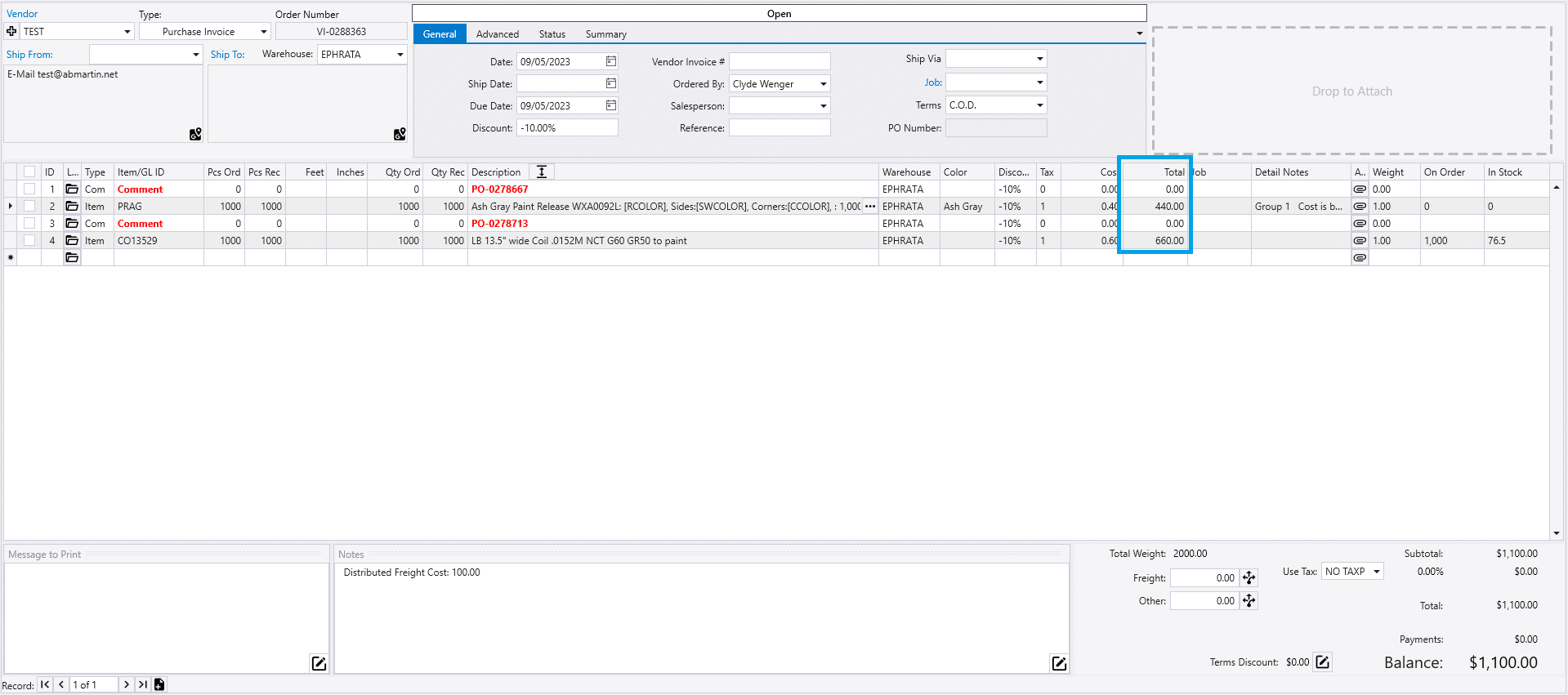
Task: Expand the Use Tax NO TAXP dropdown
Action: coord(1377,572)
